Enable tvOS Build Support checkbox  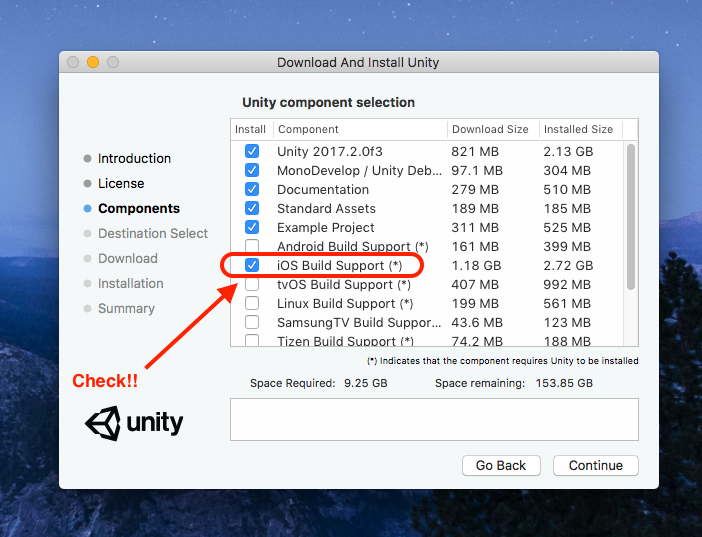pyautogui.click(x=252, y=284)
